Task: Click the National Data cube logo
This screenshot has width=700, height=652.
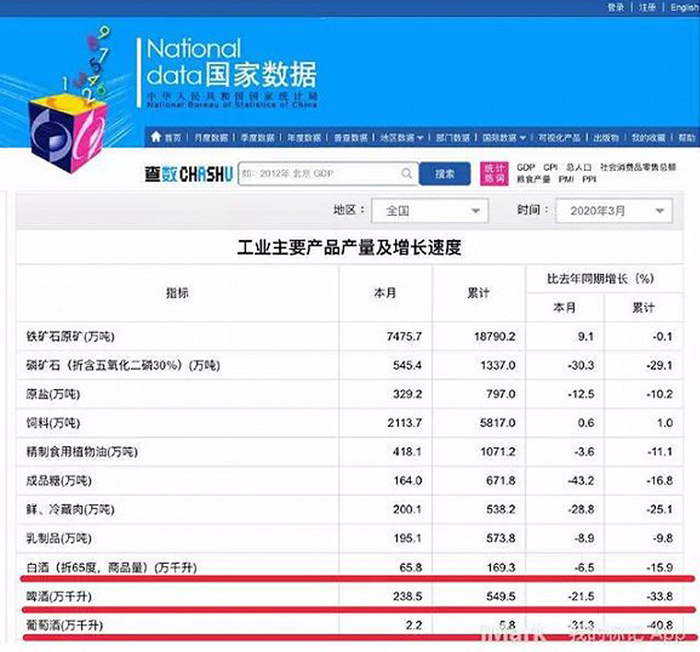Action: (66, 132)
